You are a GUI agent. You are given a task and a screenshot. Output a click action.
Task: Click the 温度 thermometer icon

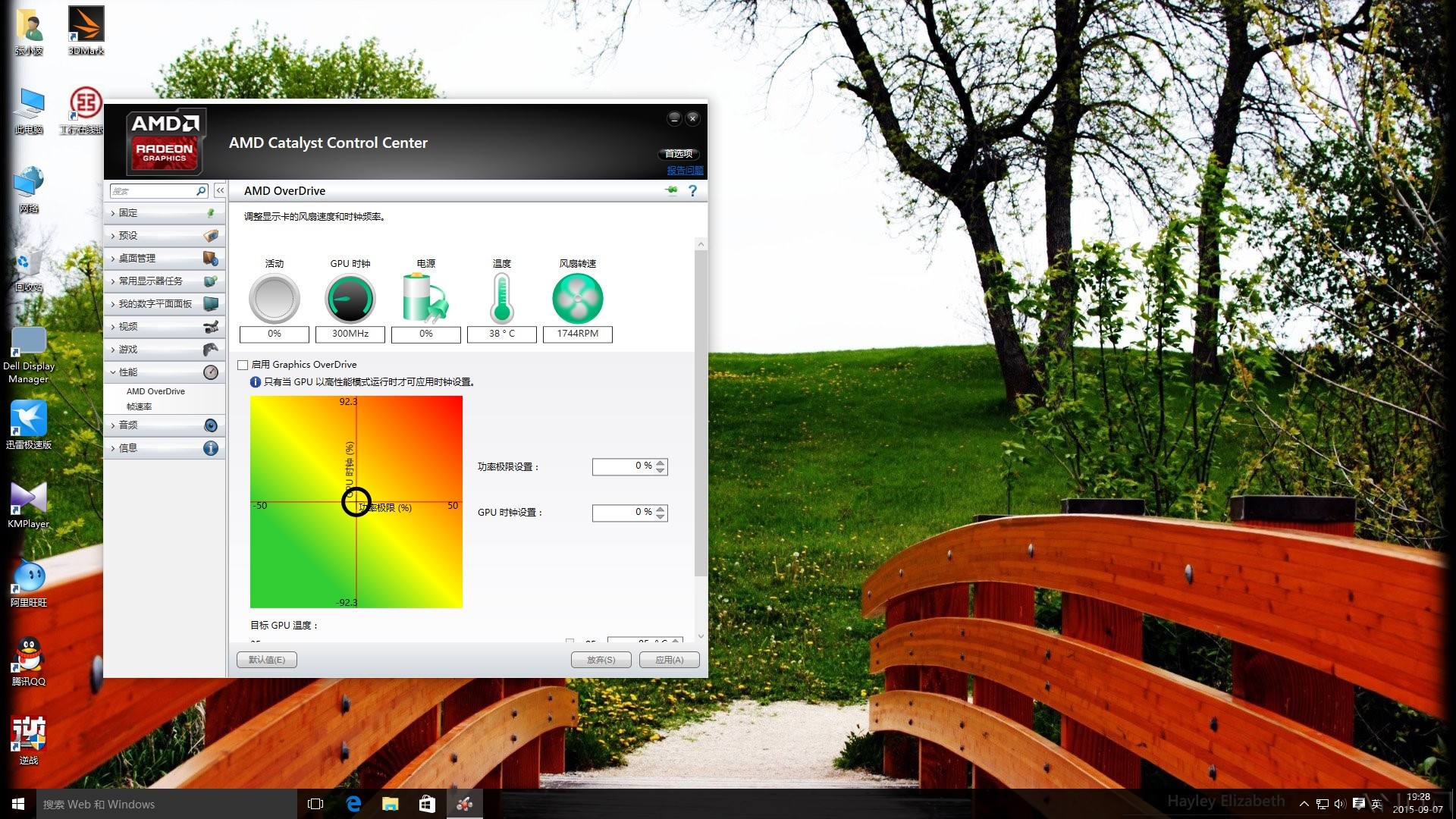pos(502,299)
